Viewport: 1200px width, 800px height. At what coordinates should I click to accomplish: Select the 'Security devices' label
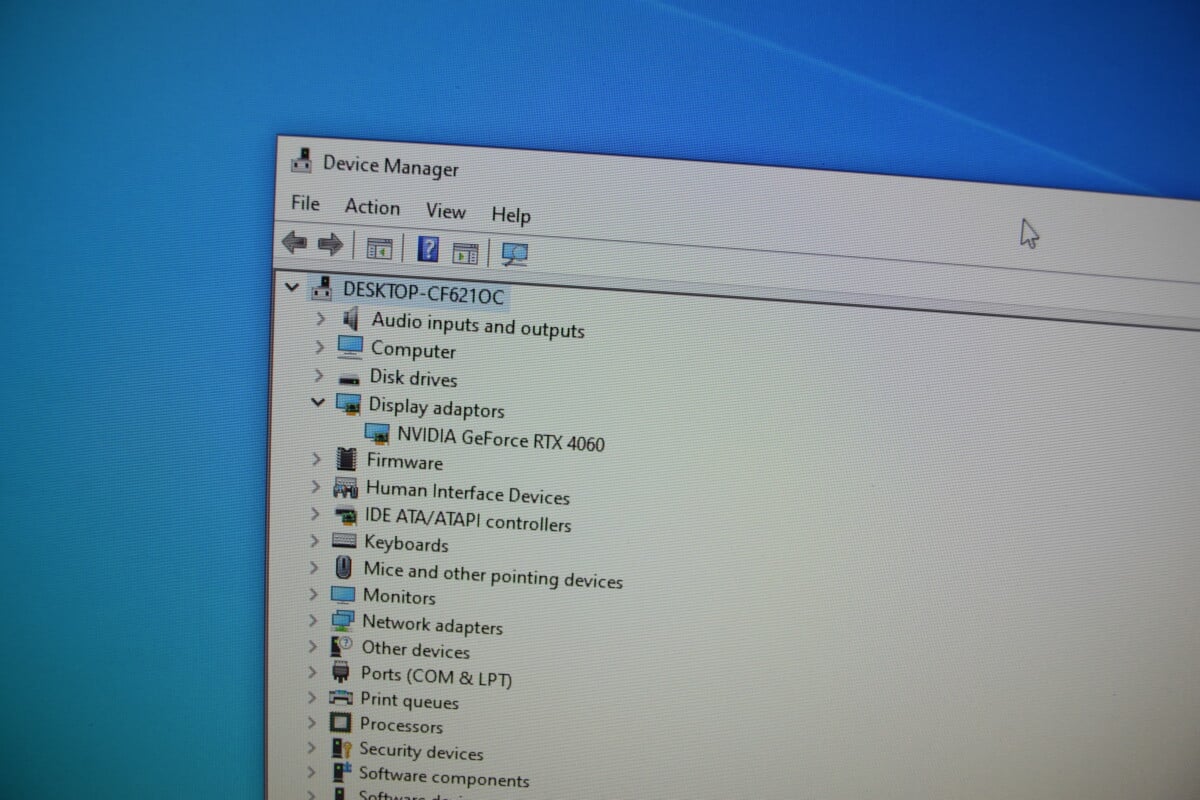(x=421, y=750)
